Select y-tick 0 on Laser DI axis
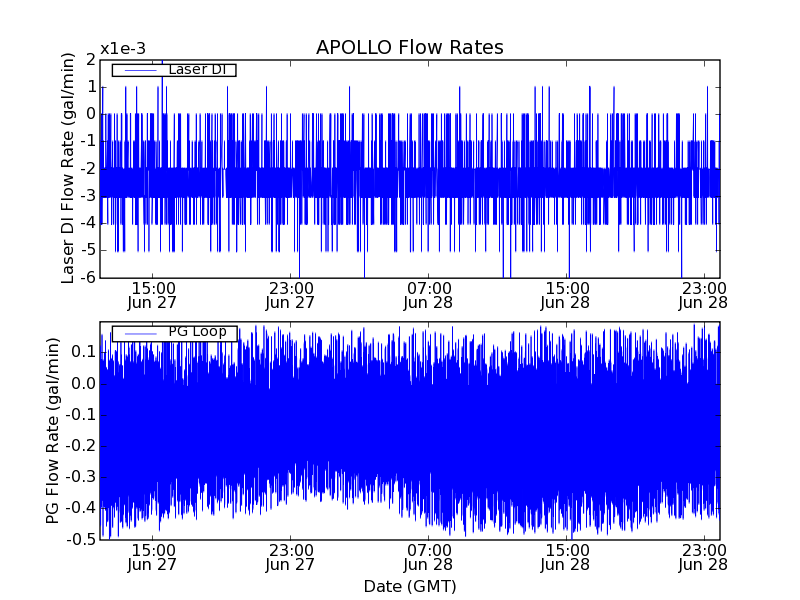 [x=91, y=114]
